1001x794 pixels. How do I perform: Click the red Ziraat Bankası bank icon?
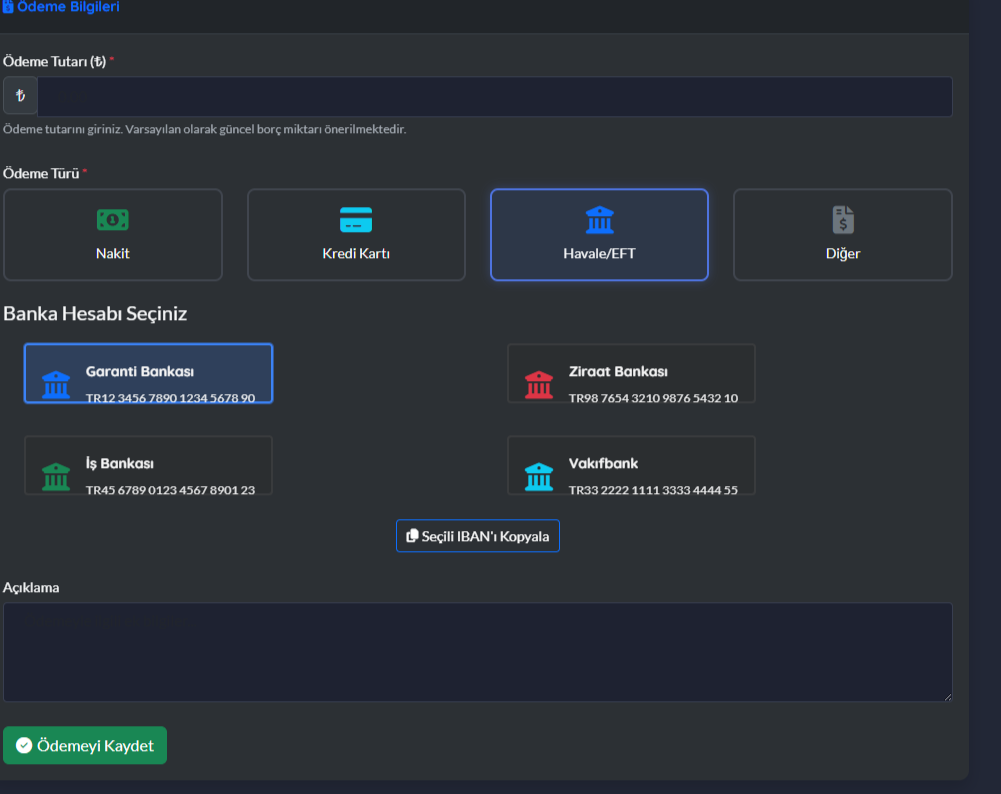(539, 384)
